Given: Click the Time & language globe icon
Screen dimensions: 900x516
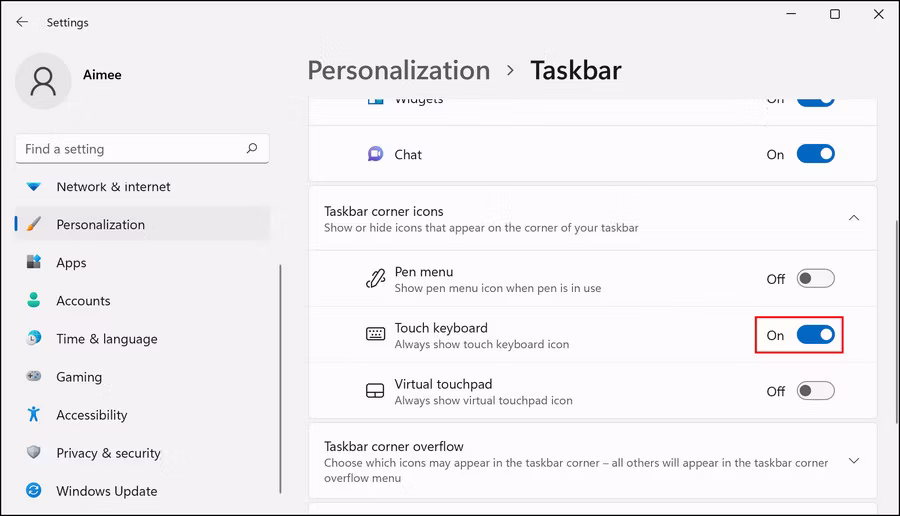Looking at the screenshot, I should coord(34,338).
